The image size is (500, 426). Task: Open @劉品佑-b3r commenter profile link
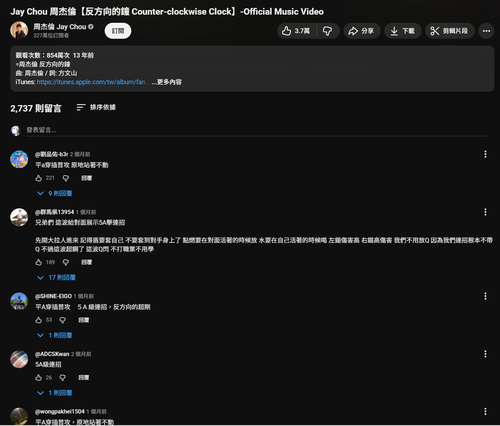[52, 154]
